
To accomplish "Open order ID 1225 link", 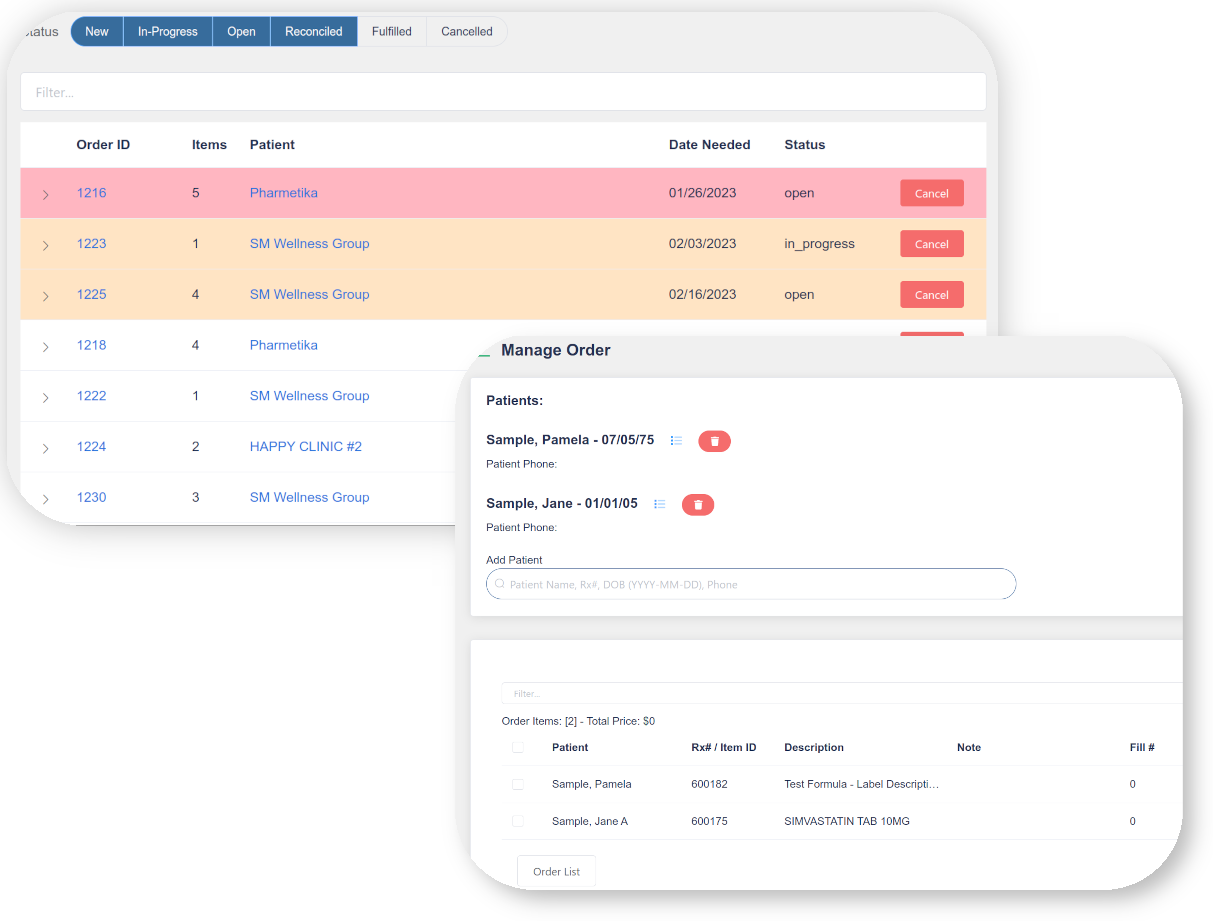I will point(91,295).
